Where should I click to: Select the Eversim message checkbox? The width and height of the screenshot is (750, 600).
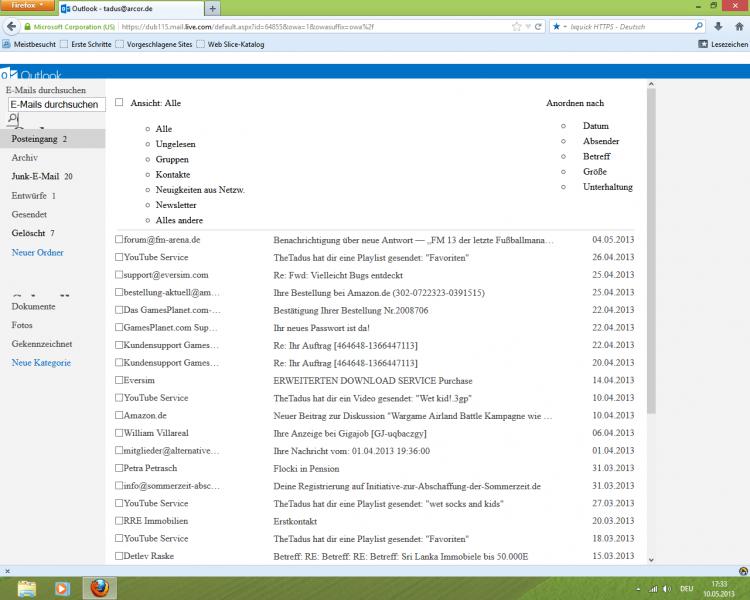(x=119, y=380)
